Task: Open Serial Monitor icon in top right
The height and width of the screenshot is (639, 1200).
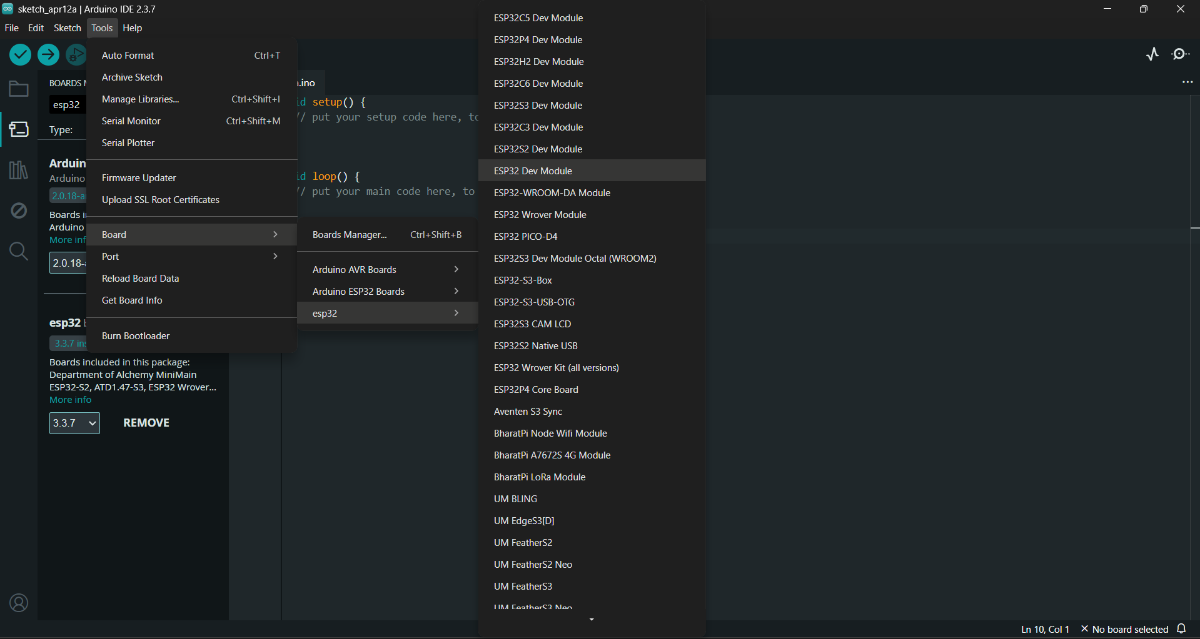Action: coord(1180,55)
